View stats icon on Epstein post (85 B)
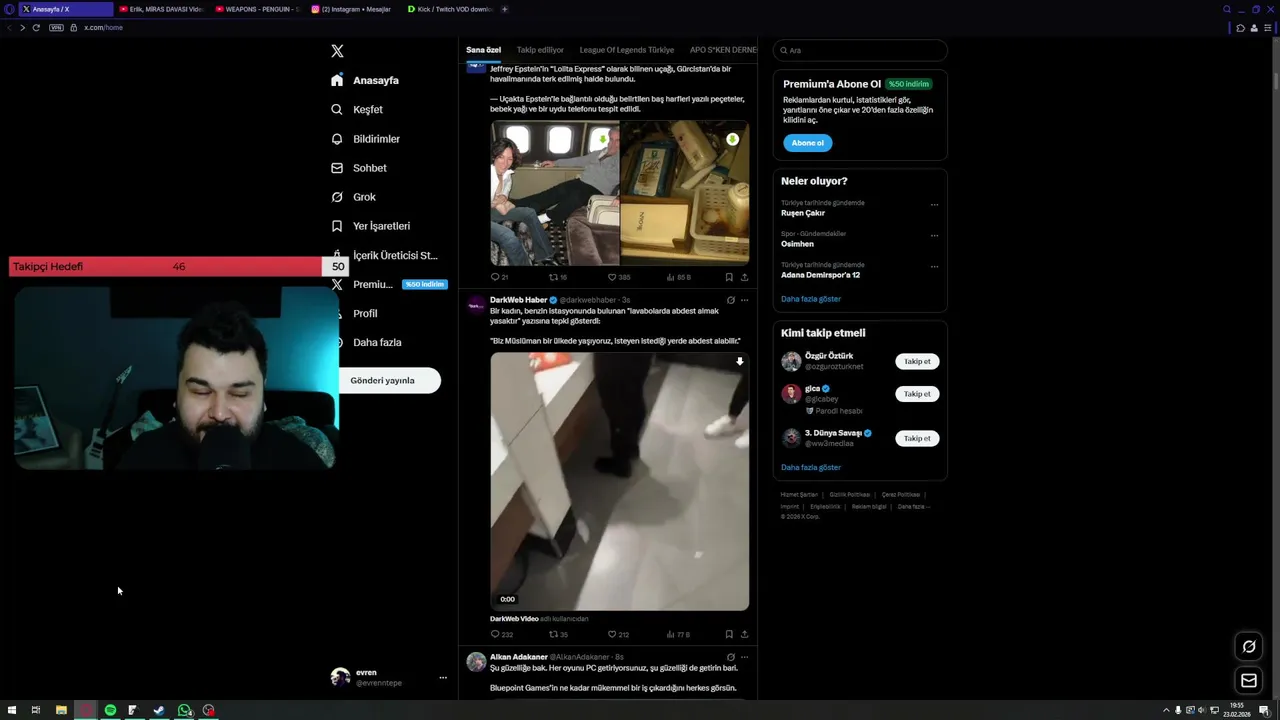 pos(671,277)
